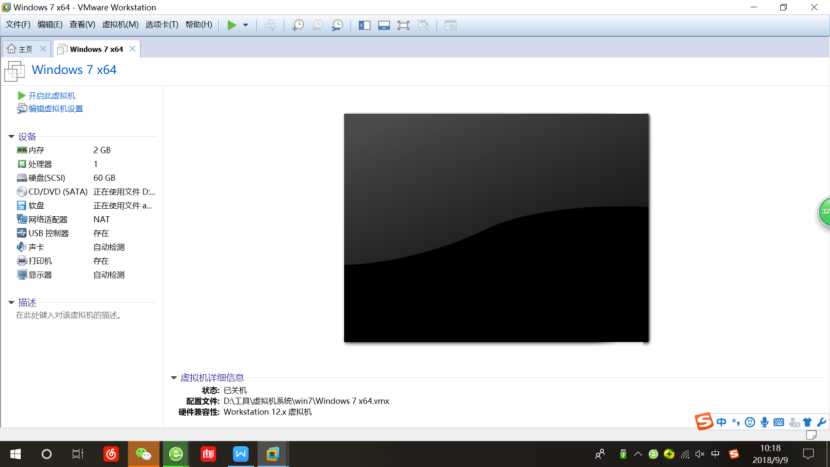The image size is (830, 467).
Task: Toggle punctuation mode on Sogou IME bar
Action: coord(736,422)
